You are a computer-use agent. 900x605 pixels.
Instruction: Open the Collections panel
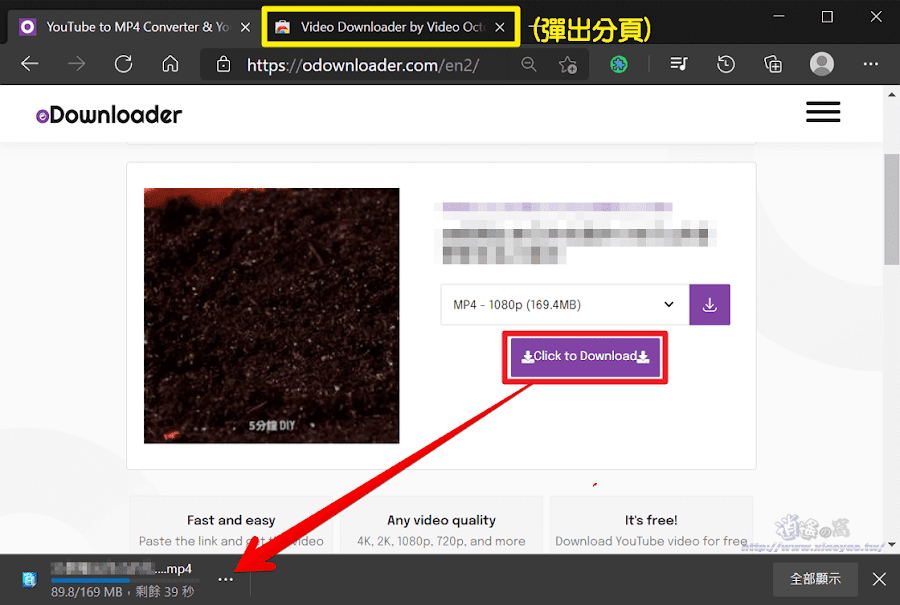pos(773,64)
